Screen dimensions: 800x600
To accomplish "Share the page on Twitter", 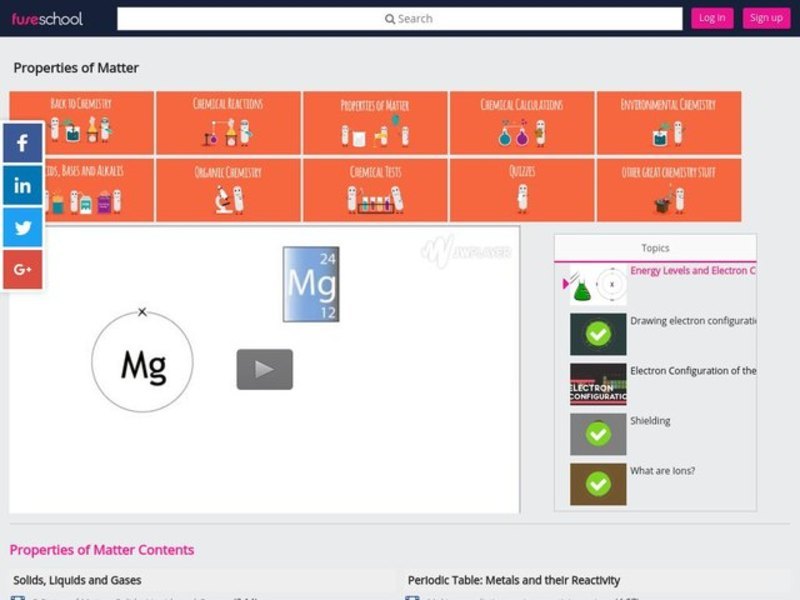I will pyautogui.click(x=22, y=227).
